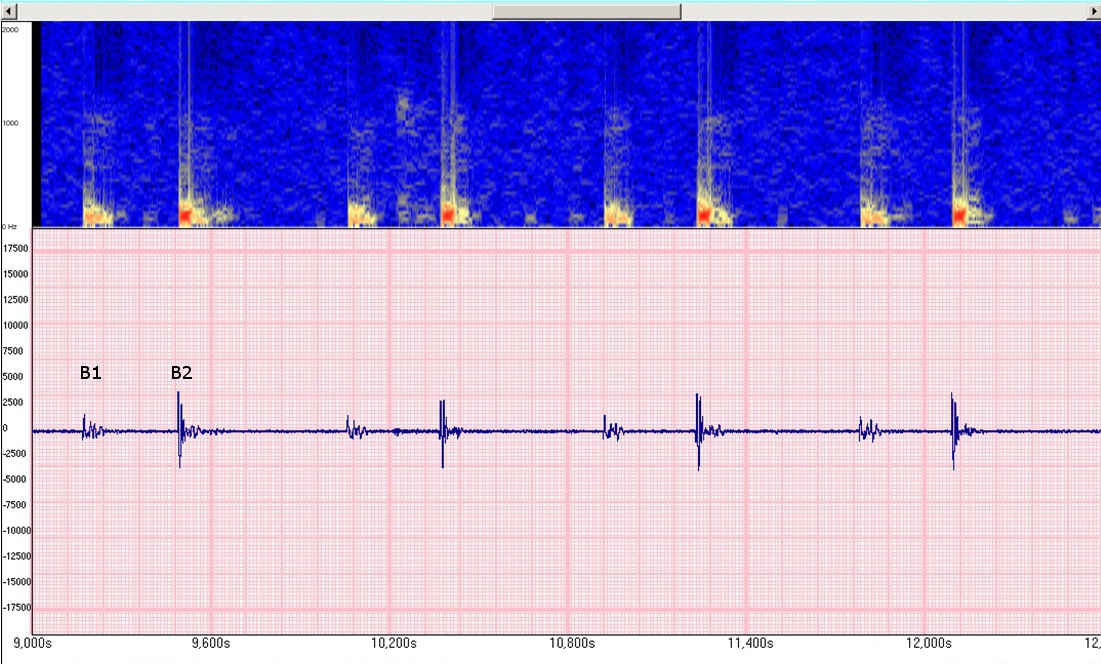1101x664 pixels.
Task: Click the 9,000s time axis label
Action: (x=33, y=641)
